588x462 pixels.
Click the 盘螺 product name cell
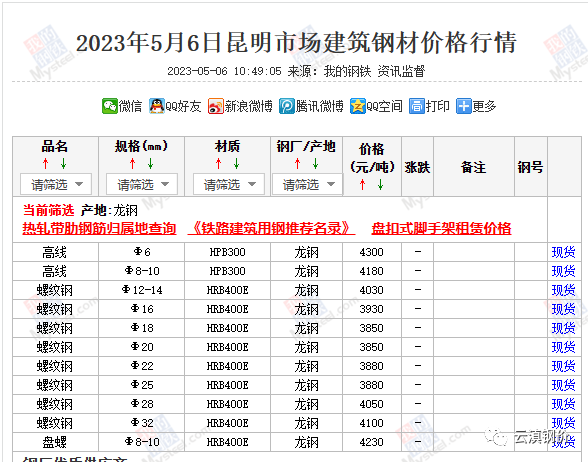(x=55, y=442)
